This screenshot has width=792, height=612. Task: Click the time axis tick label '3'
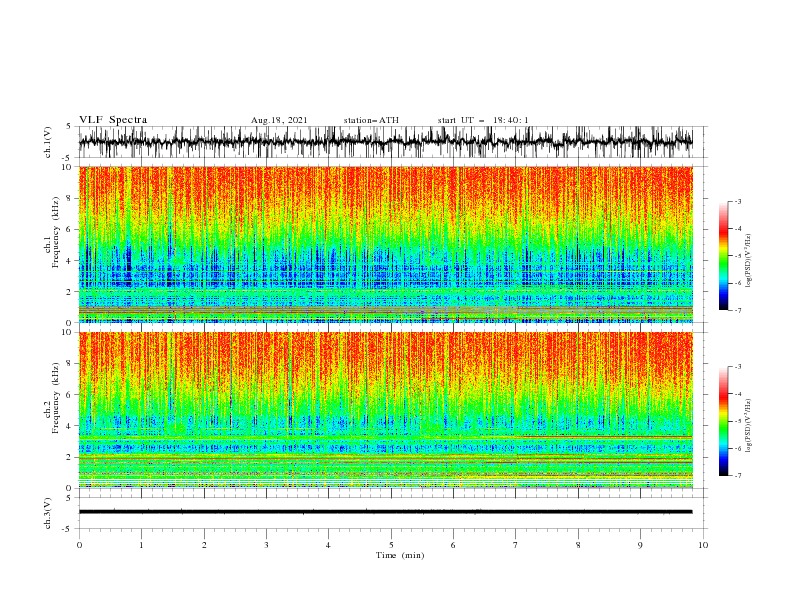pos(266,545)
